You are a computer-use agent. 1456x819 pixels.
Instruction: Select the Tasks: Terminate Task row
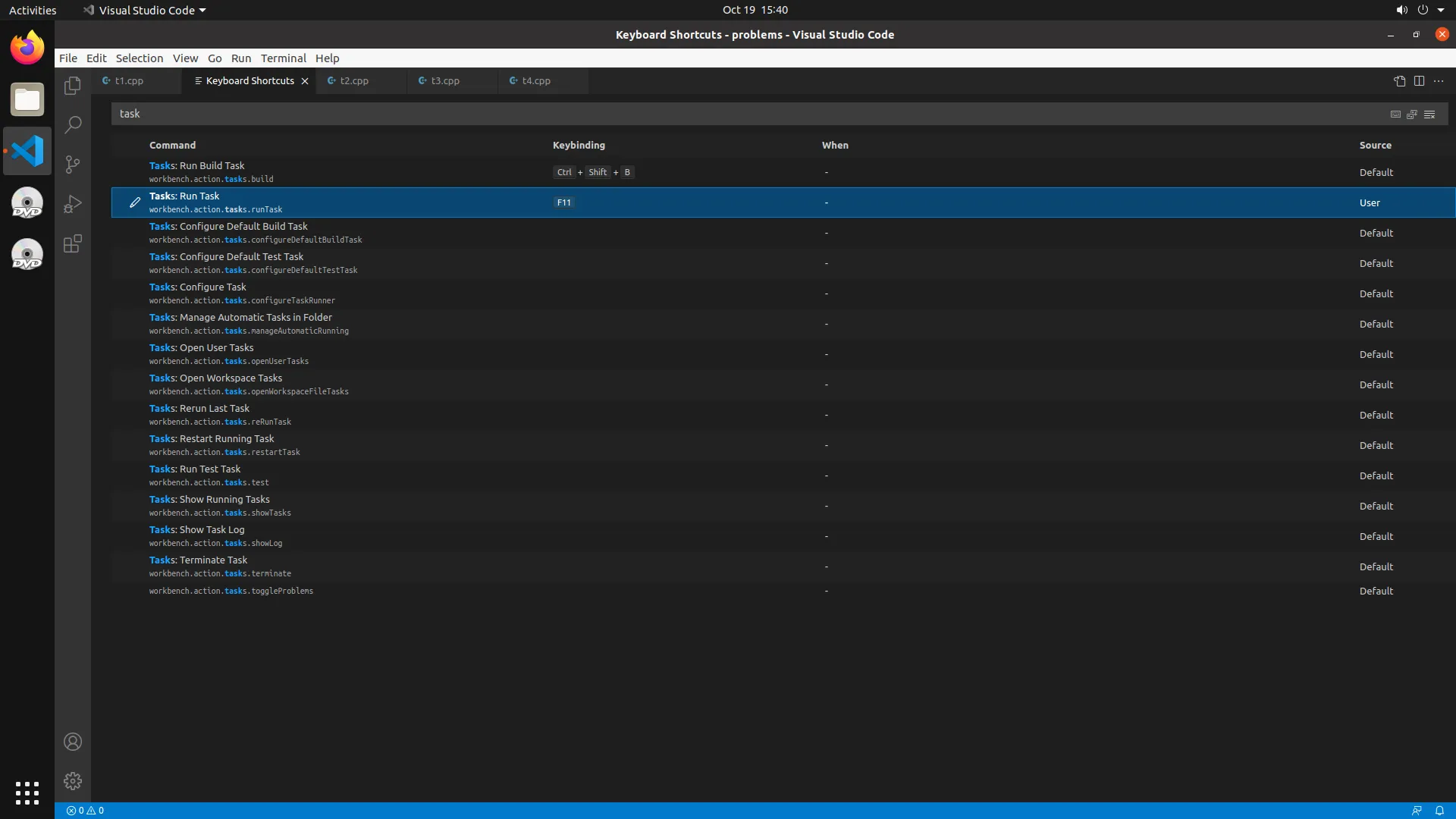click(783, 566)
